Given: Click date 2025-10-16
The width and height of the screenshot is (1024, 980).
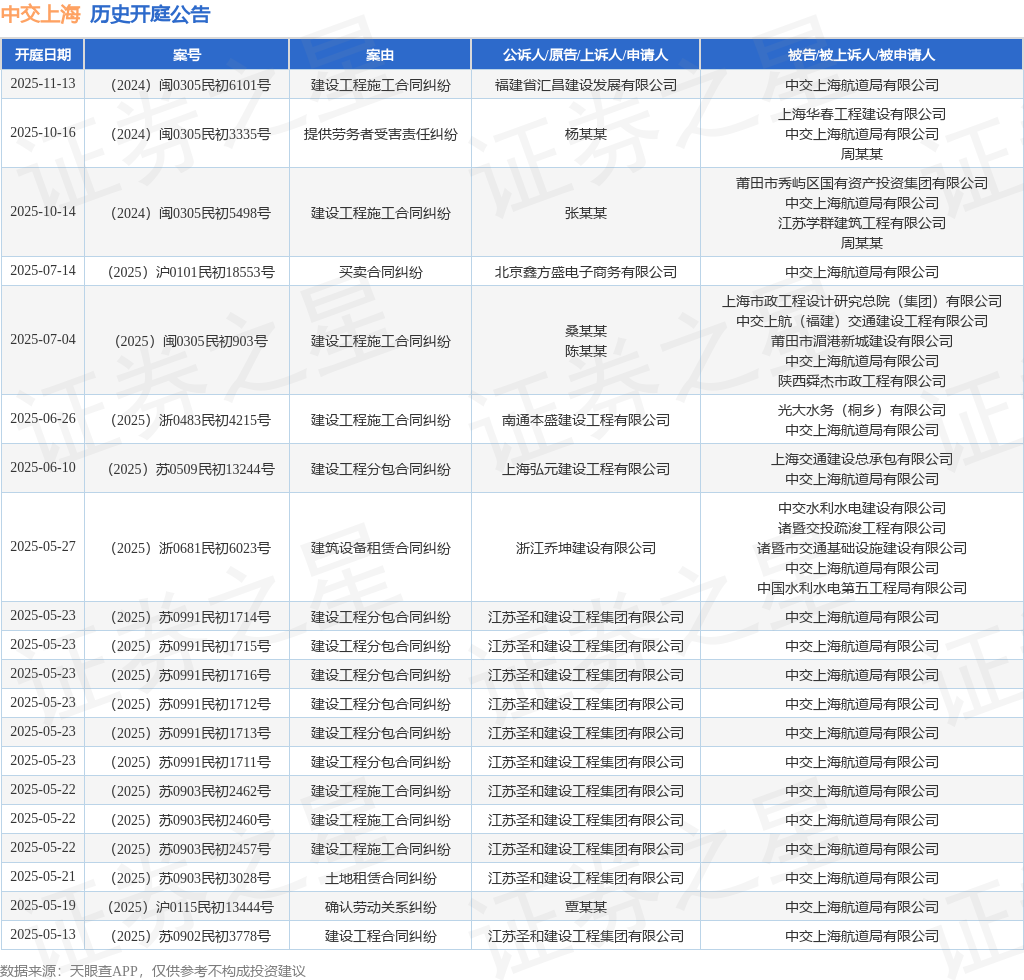Looking at the screenshot, I should (x=43, y=133).
